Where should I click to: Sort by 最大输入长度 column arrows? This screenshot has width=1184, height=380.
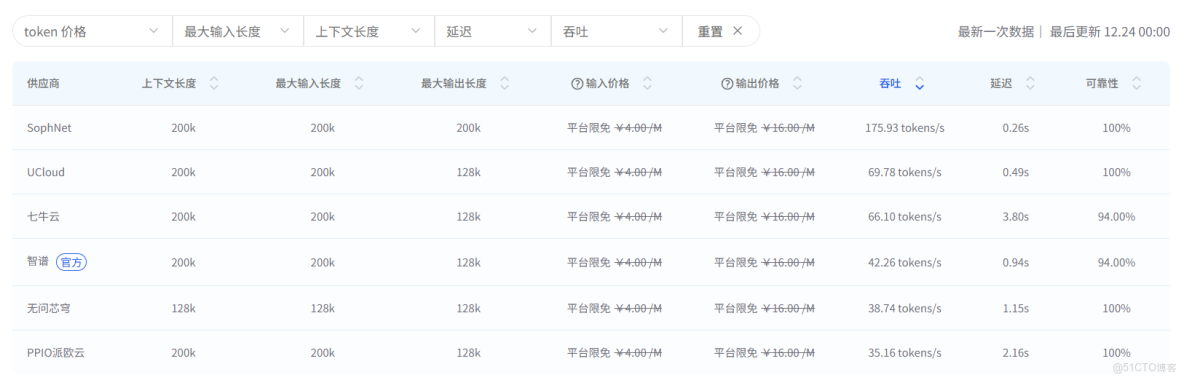[359, 84]
